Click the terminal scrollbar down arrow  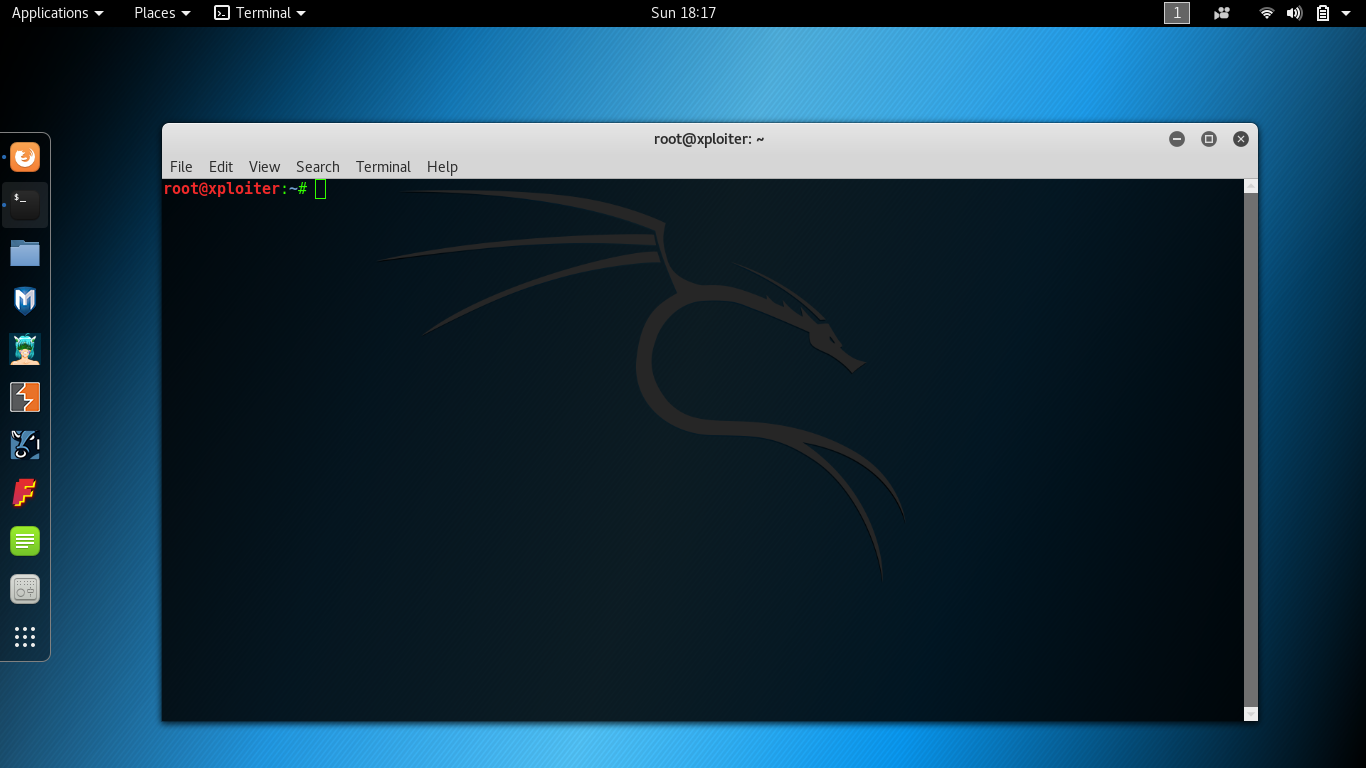point(1251,714)
